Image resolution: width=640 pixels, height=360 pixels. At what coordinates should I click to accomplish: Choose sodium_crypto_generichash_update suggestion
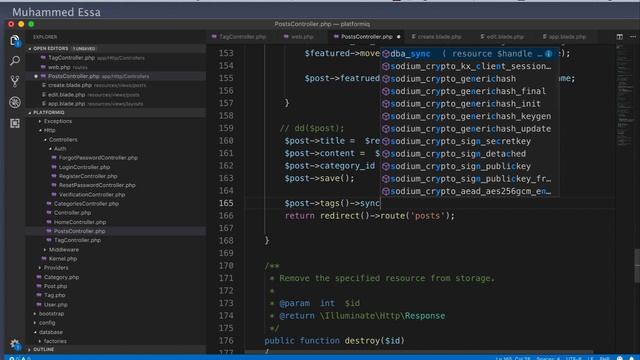(x=469, y=129)
